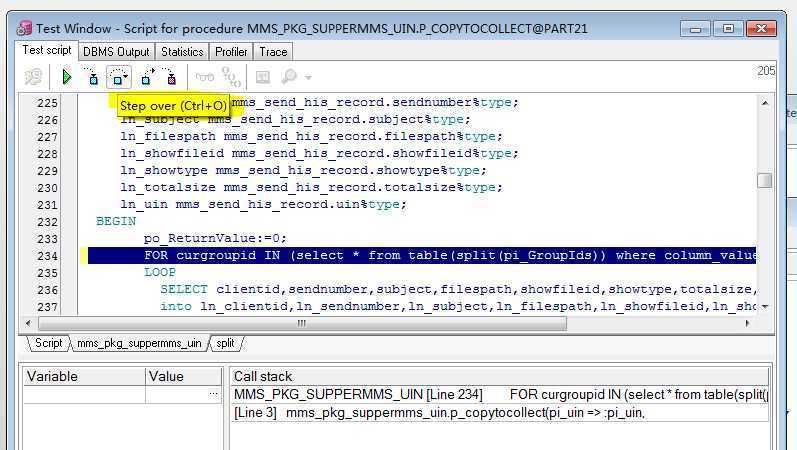797x450 pixels.
Task: Open the Trace tab
Action: click(273, 52)
